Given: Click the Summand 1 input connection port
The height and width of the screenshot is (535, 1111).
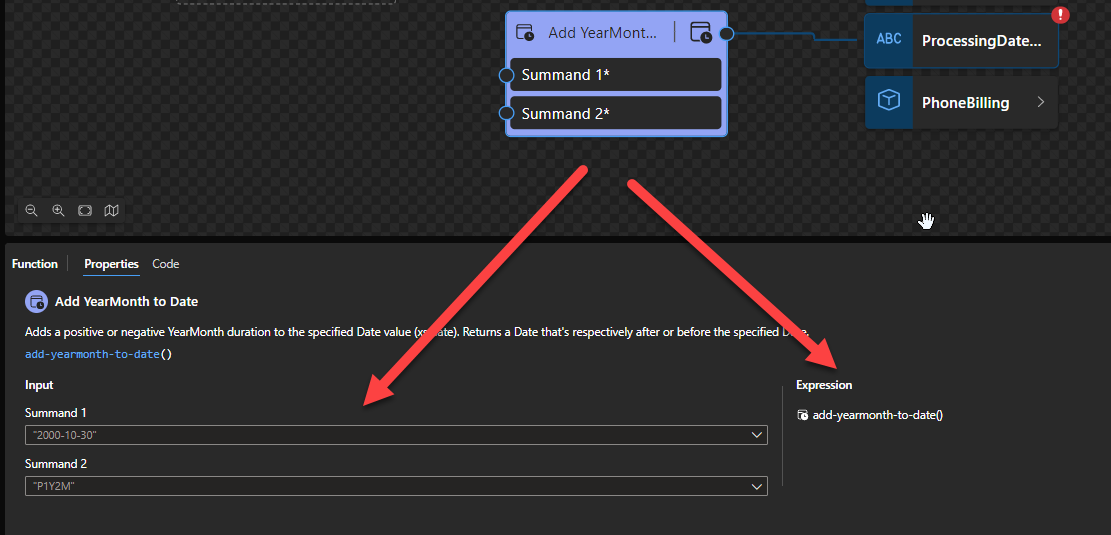Looking at the screenshot, I should (x=507, y=75).
